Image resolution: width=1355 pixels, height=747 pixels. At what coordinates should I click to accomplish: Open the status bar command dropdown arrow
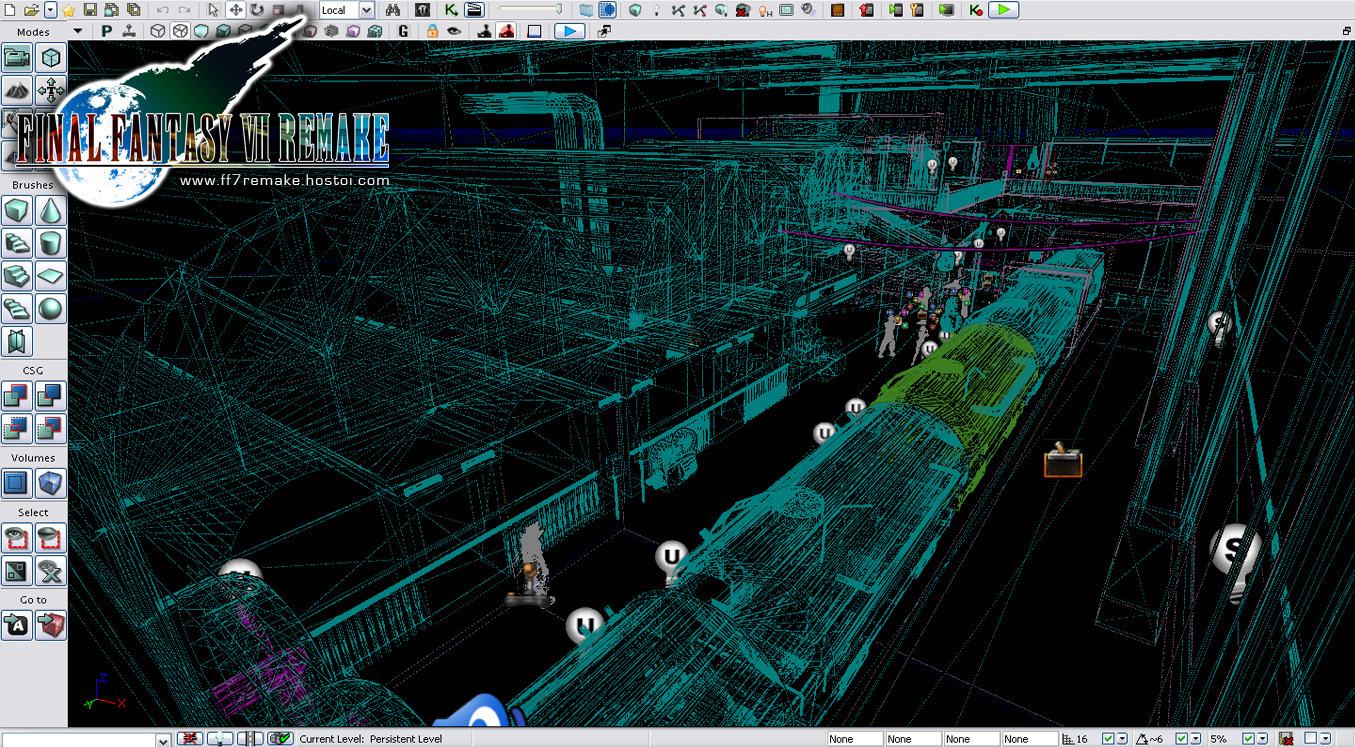point(163,739)
